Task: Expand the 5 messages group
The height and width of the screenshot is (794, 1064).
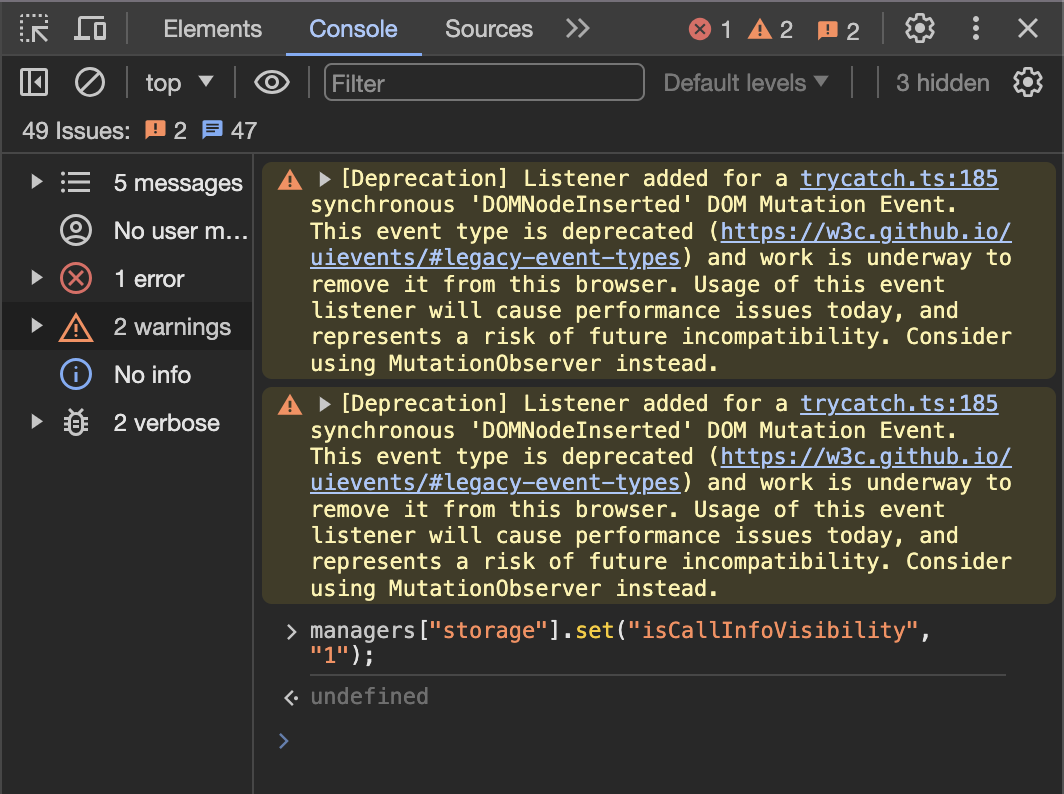Action: point(37,182)
